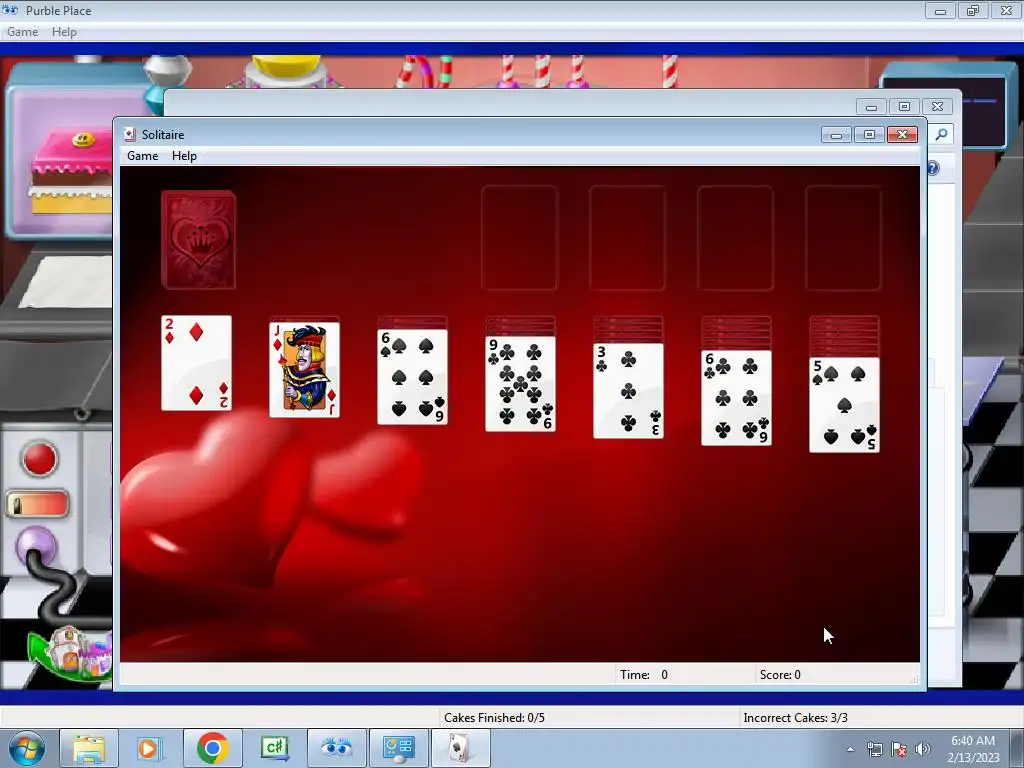1024x768 pixels.
Task: Click the third empty foundation slot
Action: (x=735, y=238)
